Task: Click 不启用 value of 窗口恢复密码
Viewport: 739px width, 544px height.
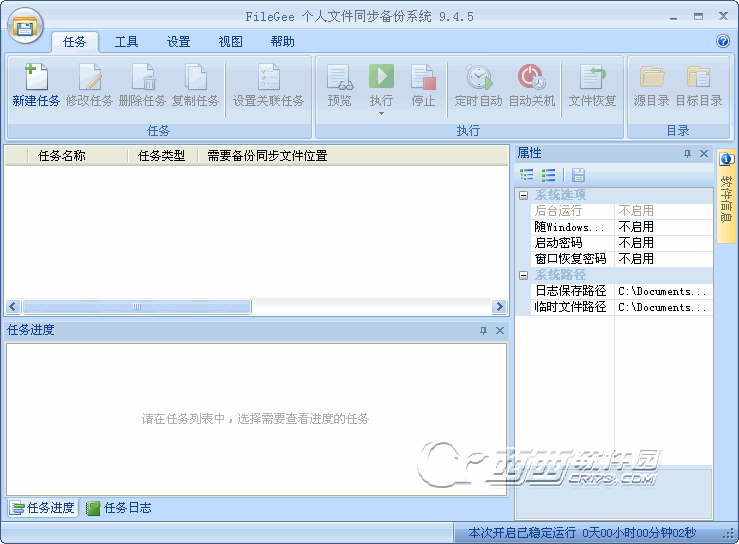Action: coord(636,259)
